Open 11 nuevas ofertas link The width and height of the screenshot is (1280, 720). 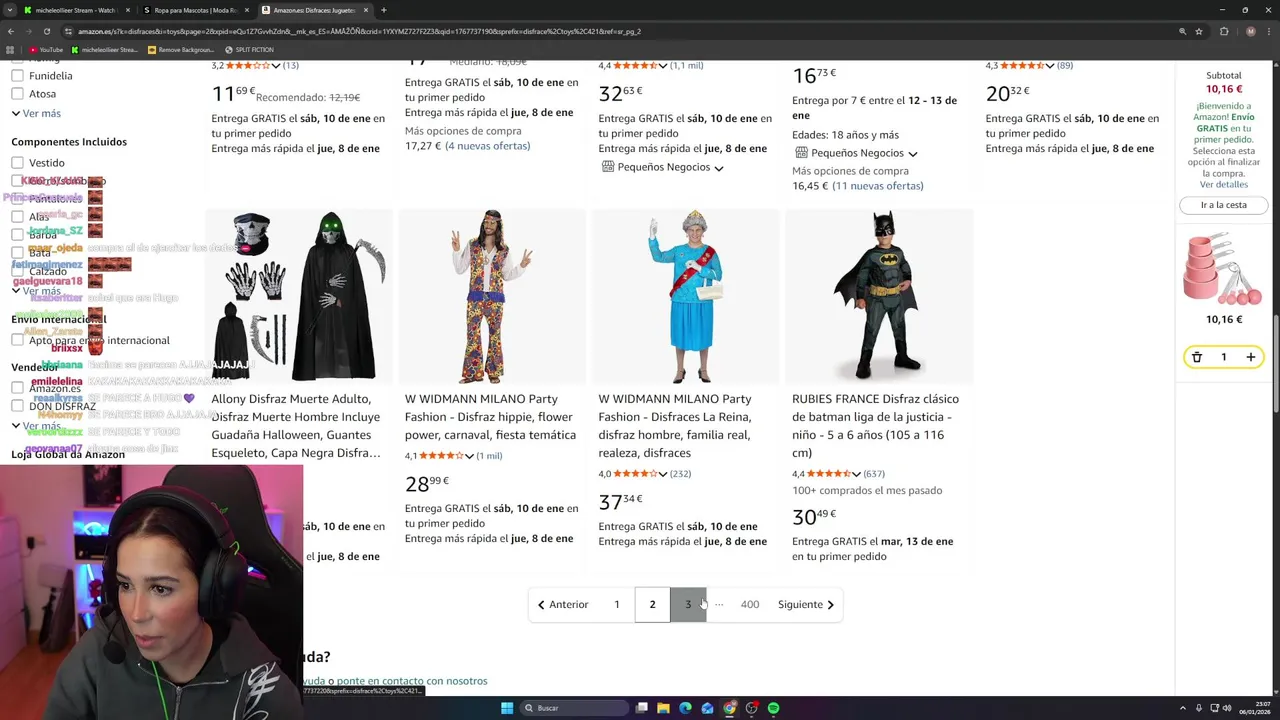(x=878, y=186)
